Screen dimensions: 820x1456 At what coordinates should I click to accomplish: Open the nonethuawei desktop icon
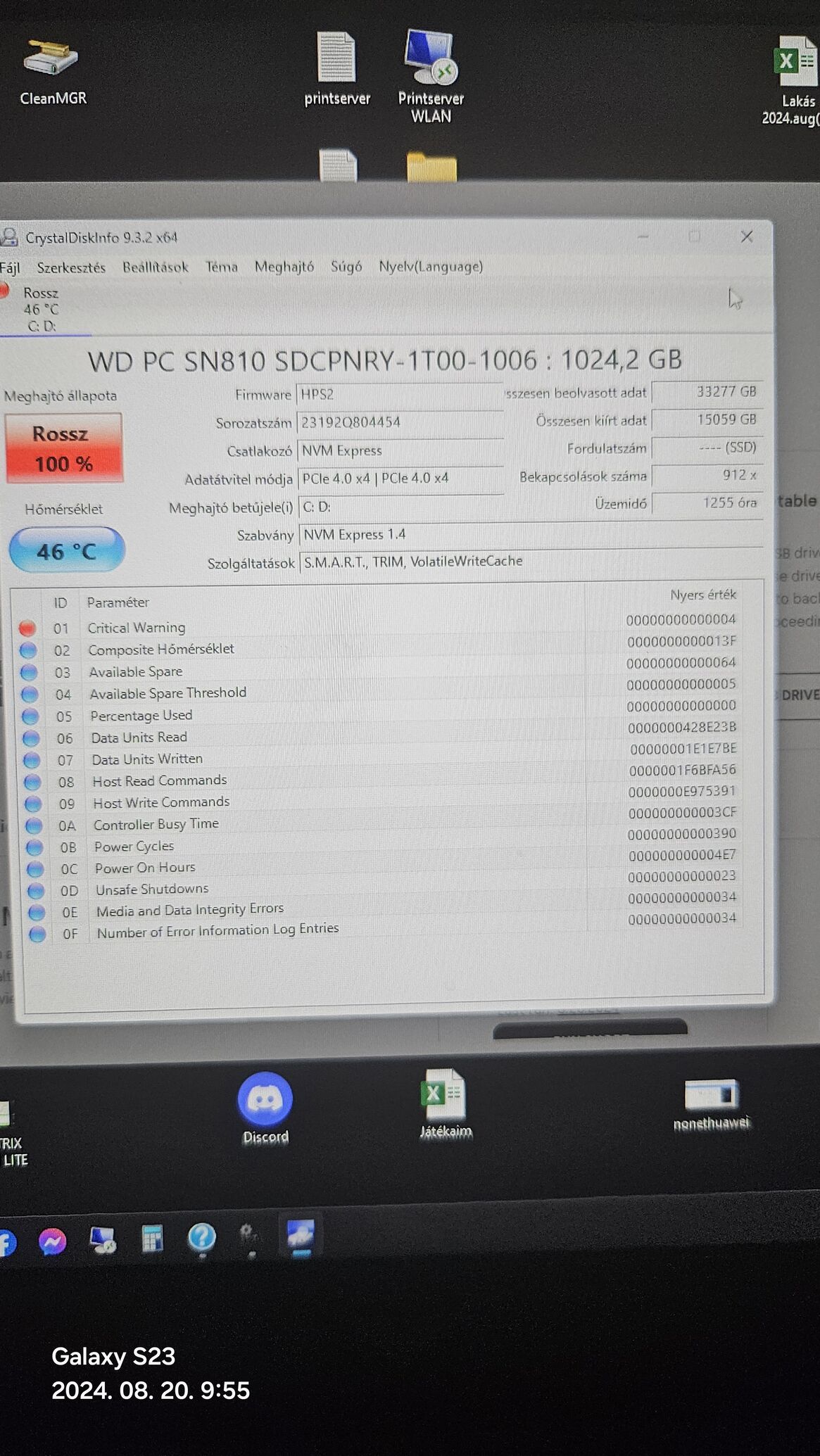[x=712, y=1103]
